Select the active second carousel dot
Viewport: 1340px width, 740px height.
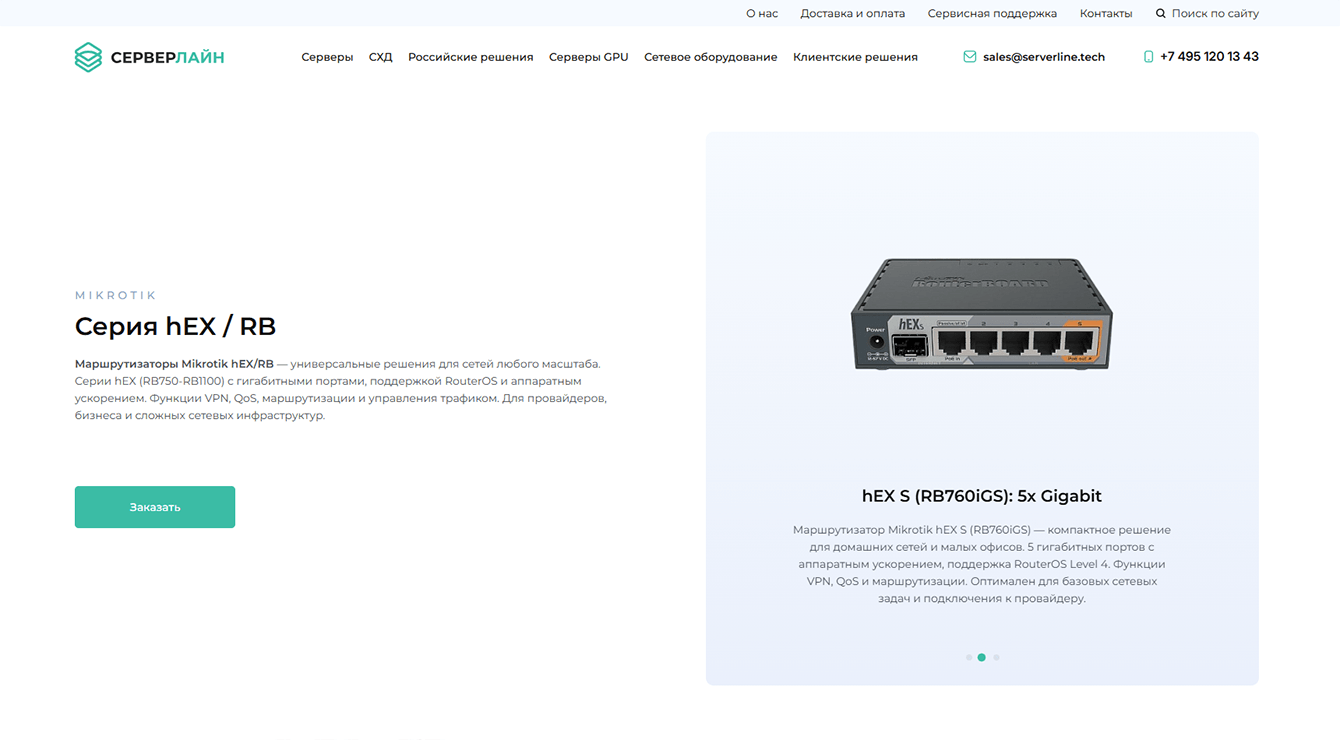click(x=982, y=657)
